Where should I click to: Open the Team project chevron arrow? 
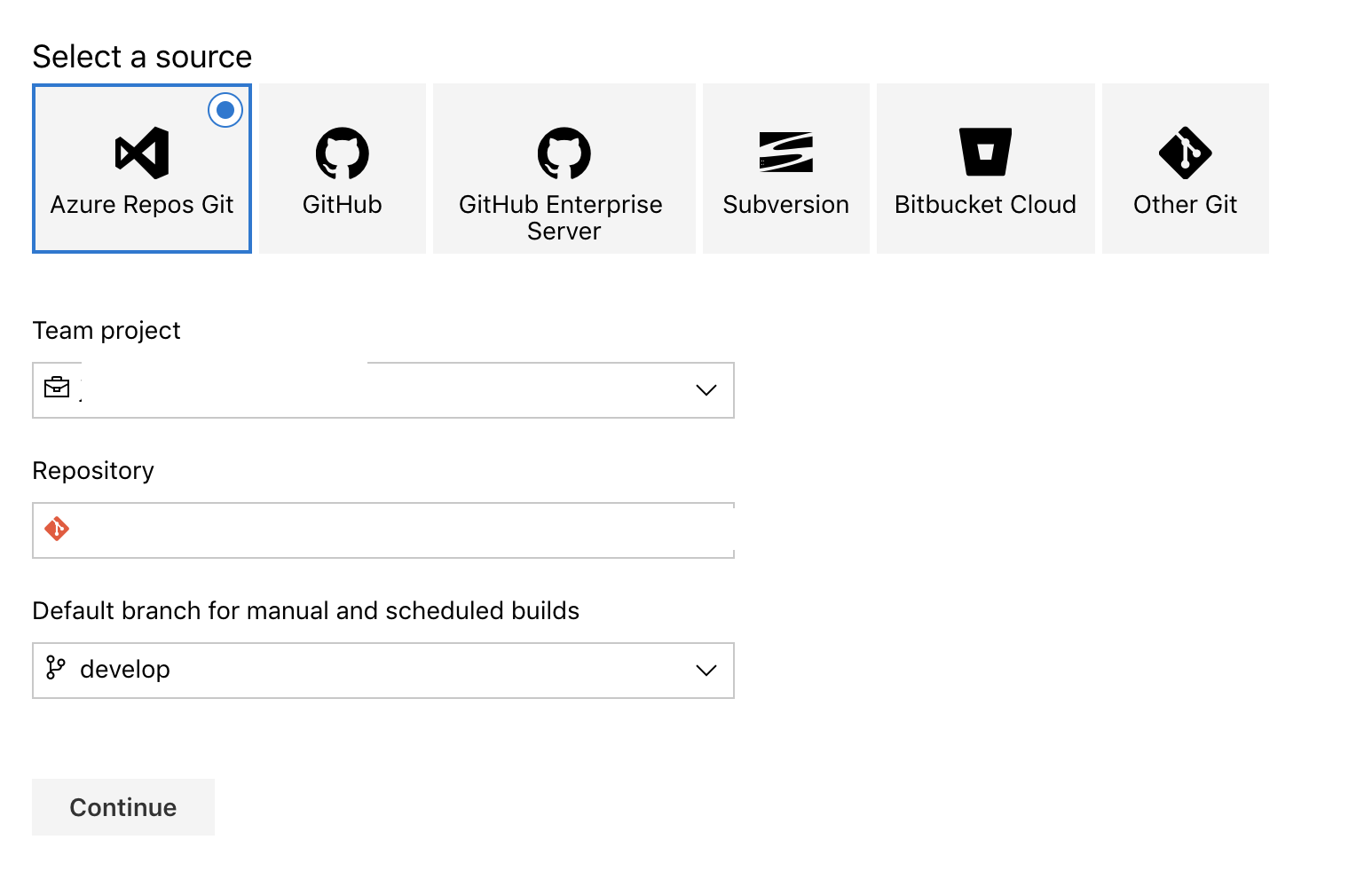point(705,389)
